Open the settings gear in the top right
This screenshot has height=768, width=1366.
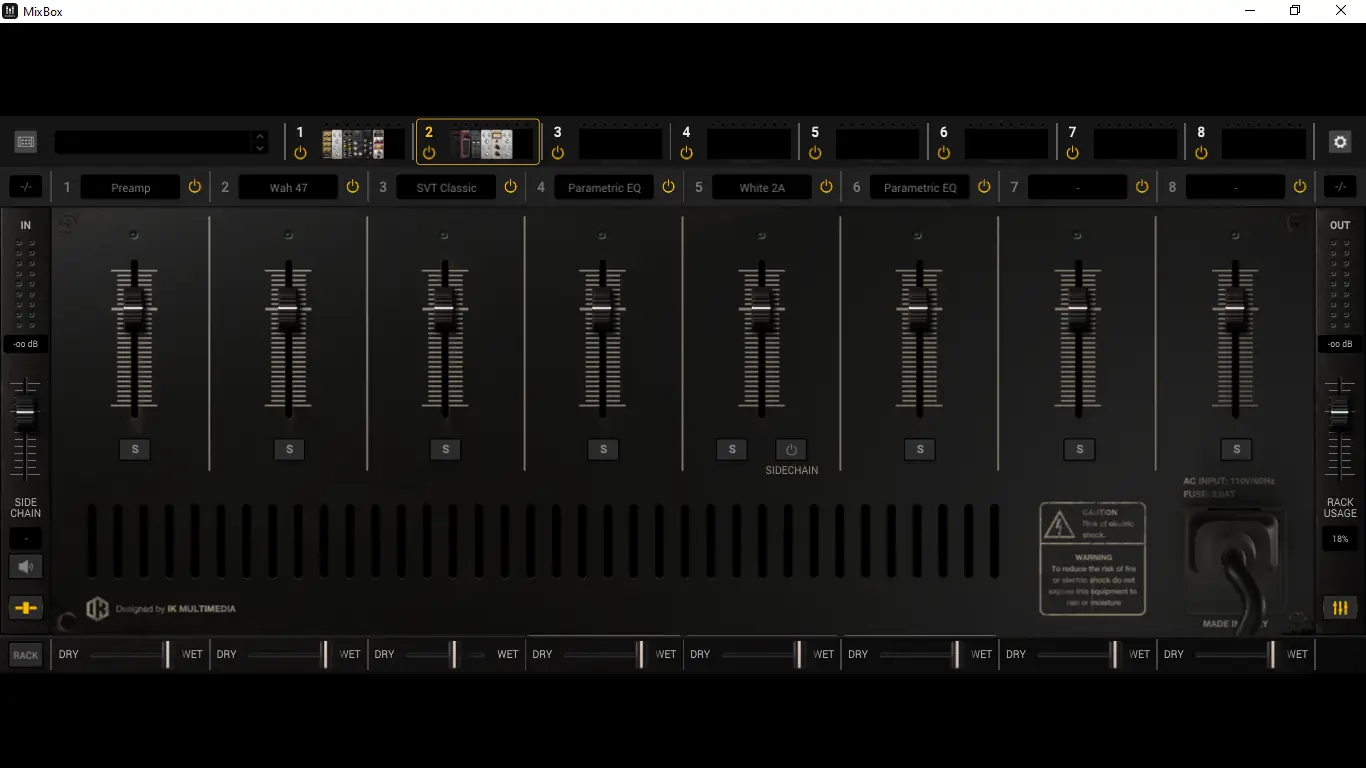click(1339, 141)
